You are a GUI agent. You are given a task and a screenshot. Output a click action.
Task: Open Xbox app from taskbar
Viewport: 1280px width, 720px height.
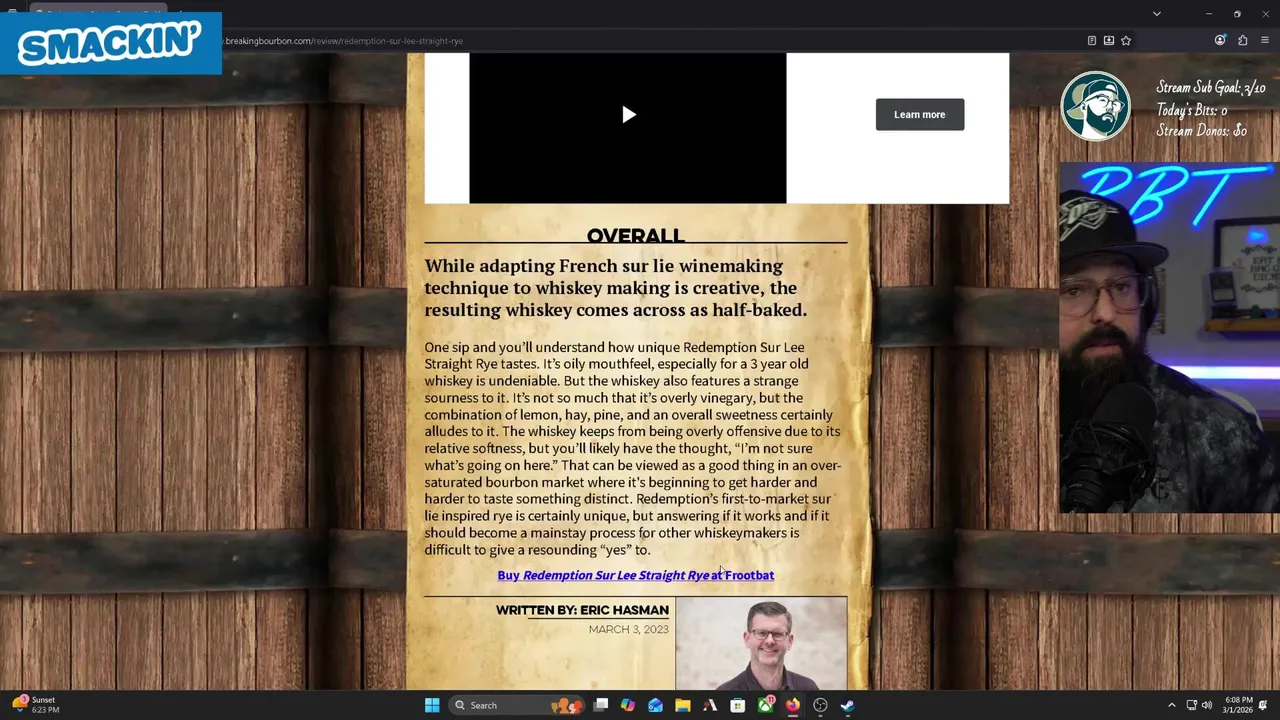pyautogui.click(x=765, y=705)
